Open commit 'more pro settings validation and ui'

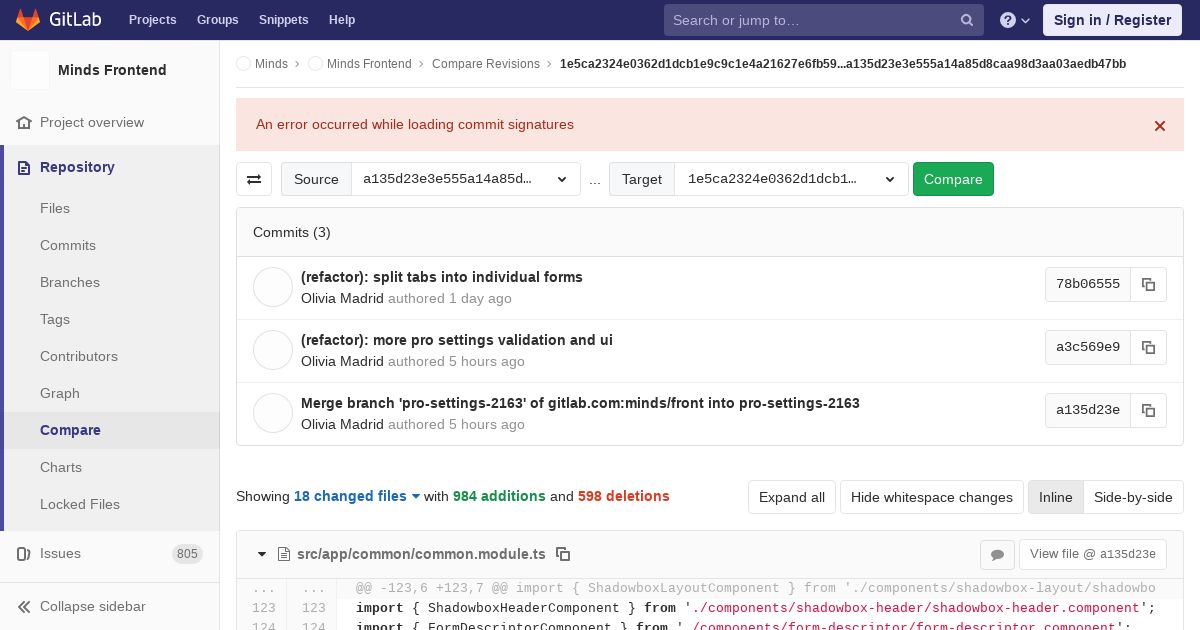457,340
